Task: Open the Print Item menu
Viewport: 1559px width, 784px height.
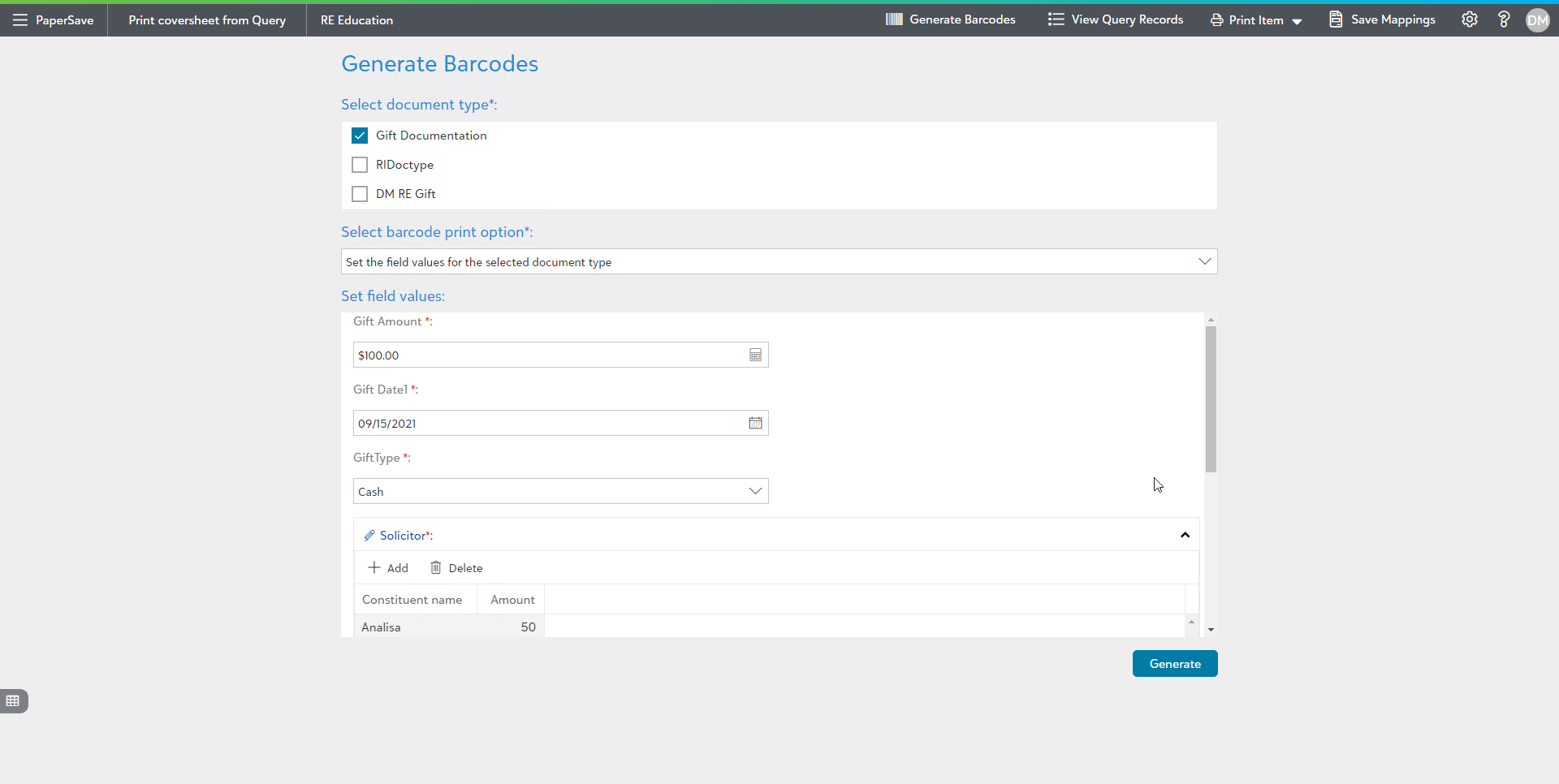Action: click(1256, 20)
